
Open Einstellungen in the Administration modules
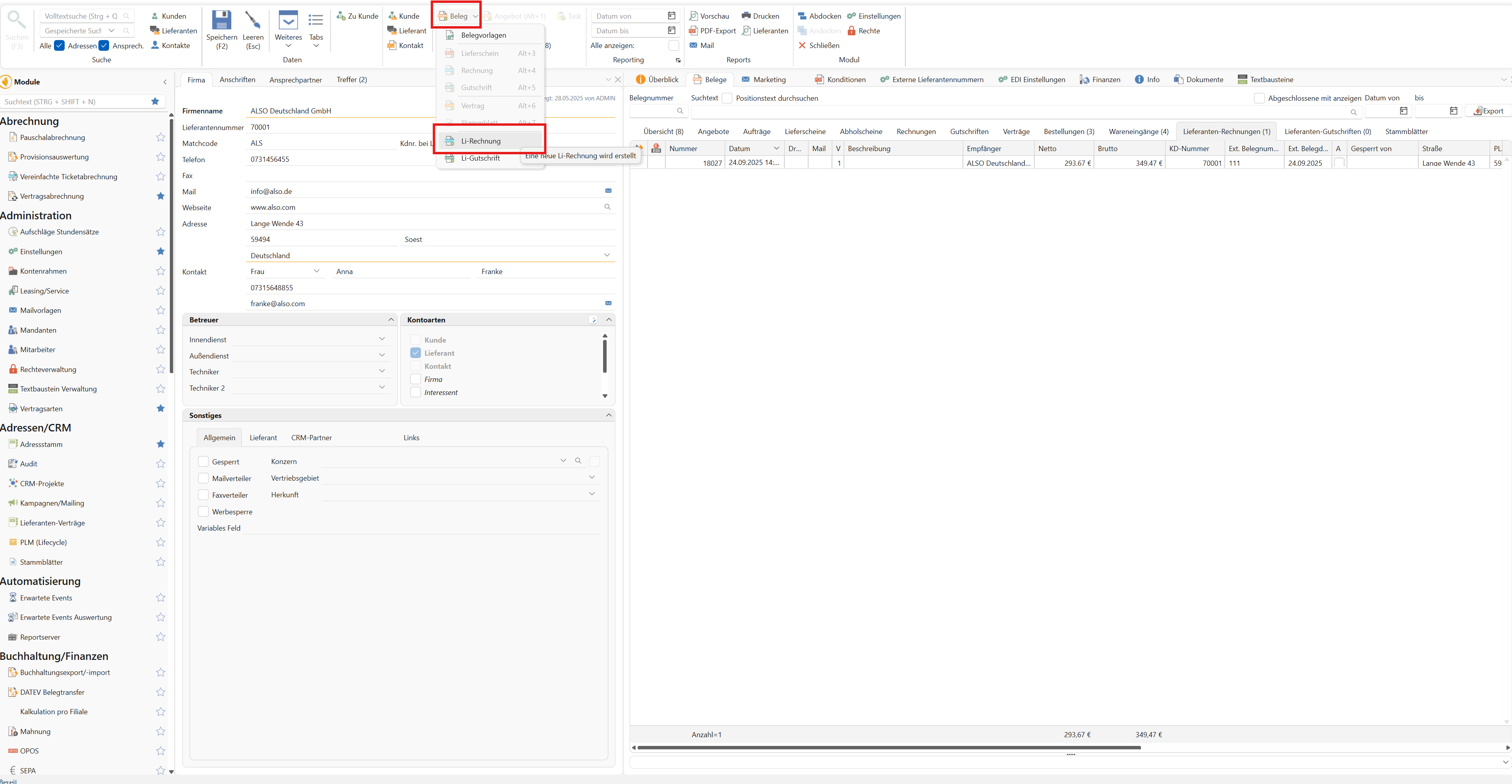(41, 252)
